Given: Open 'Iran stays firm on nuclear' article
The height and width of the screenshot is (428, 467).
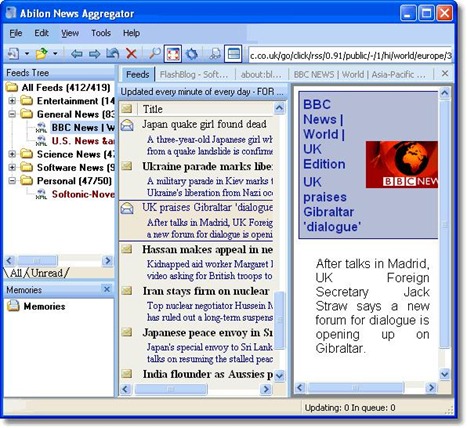Looking at the screenshot, I should pos(206,291).
